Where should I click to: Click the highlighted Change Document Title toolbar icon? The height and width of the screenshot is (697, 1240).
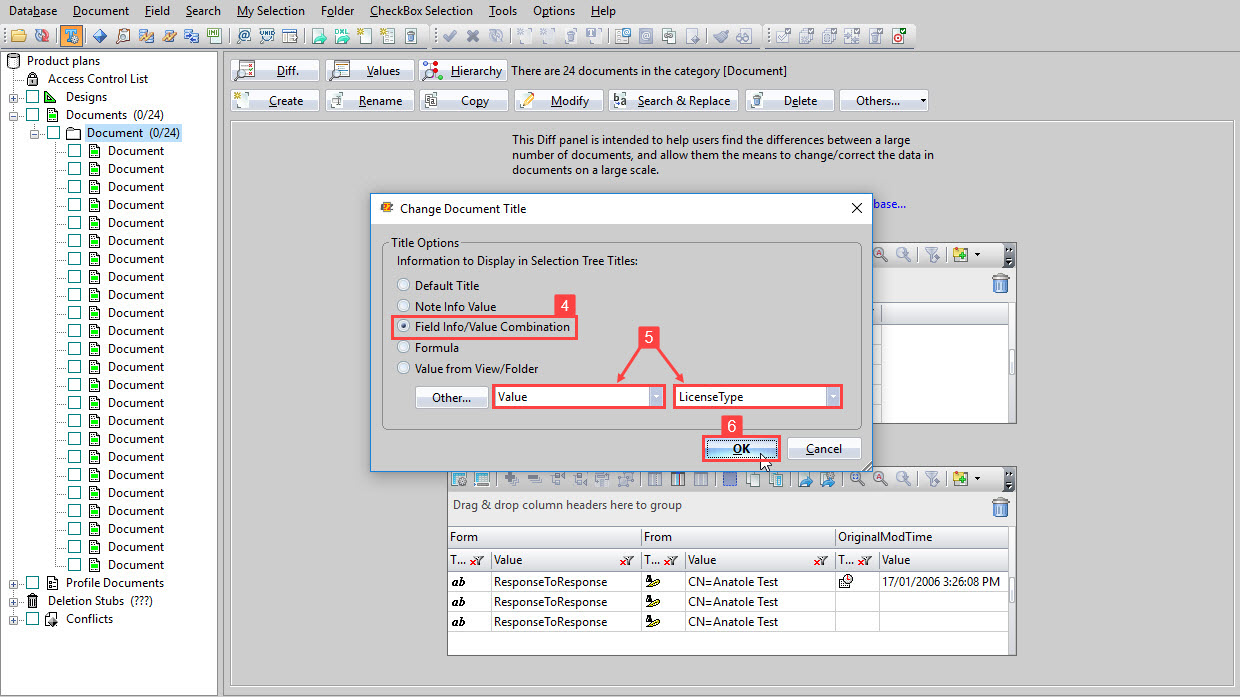[71, 36]
